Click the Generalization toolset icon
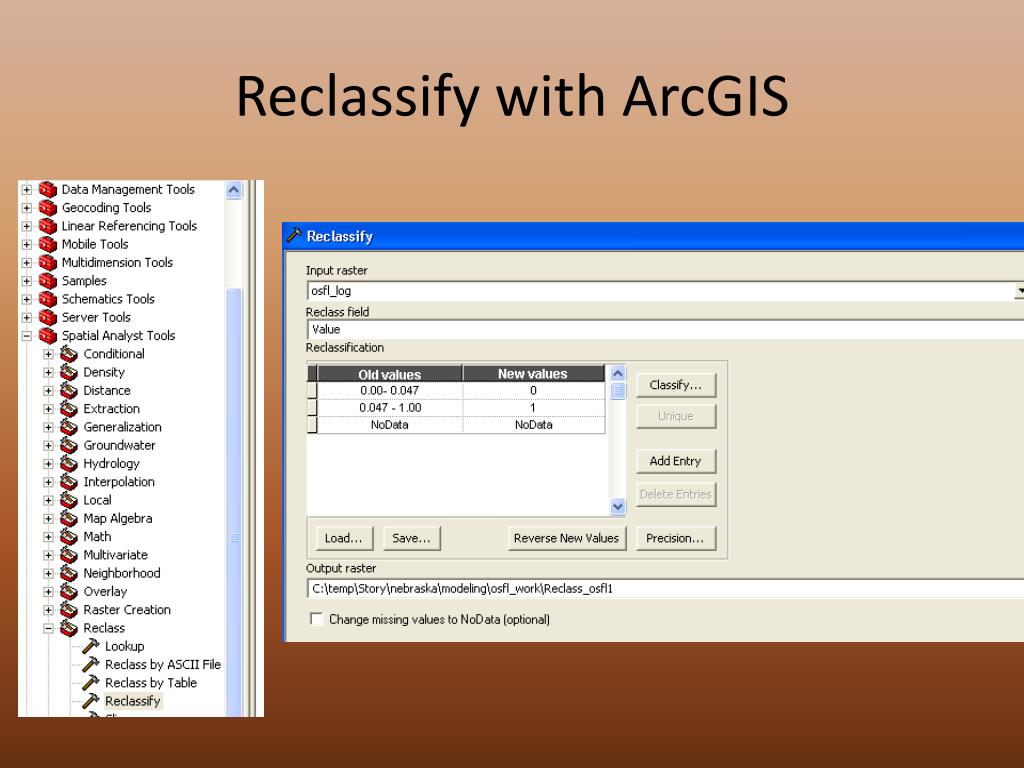Screen dimensions: 1024x768 tap(69, 427)
